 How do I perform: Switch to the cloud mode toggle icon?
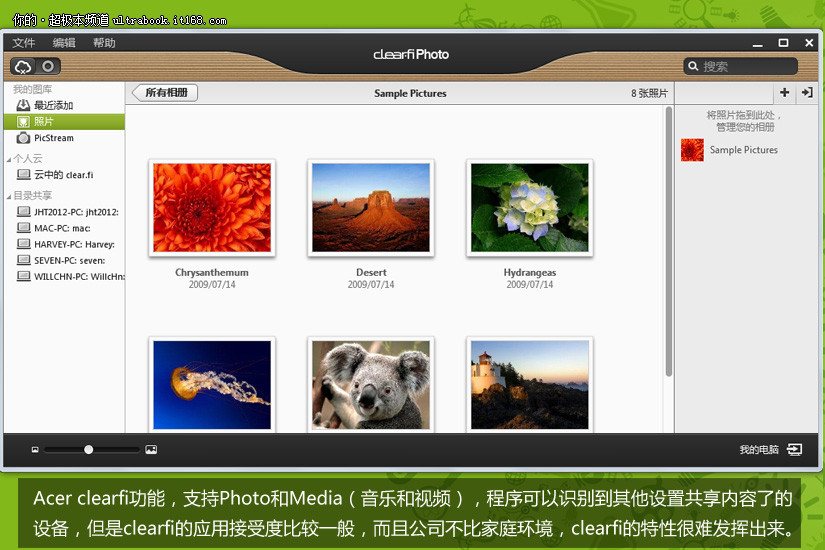(23, 66)
